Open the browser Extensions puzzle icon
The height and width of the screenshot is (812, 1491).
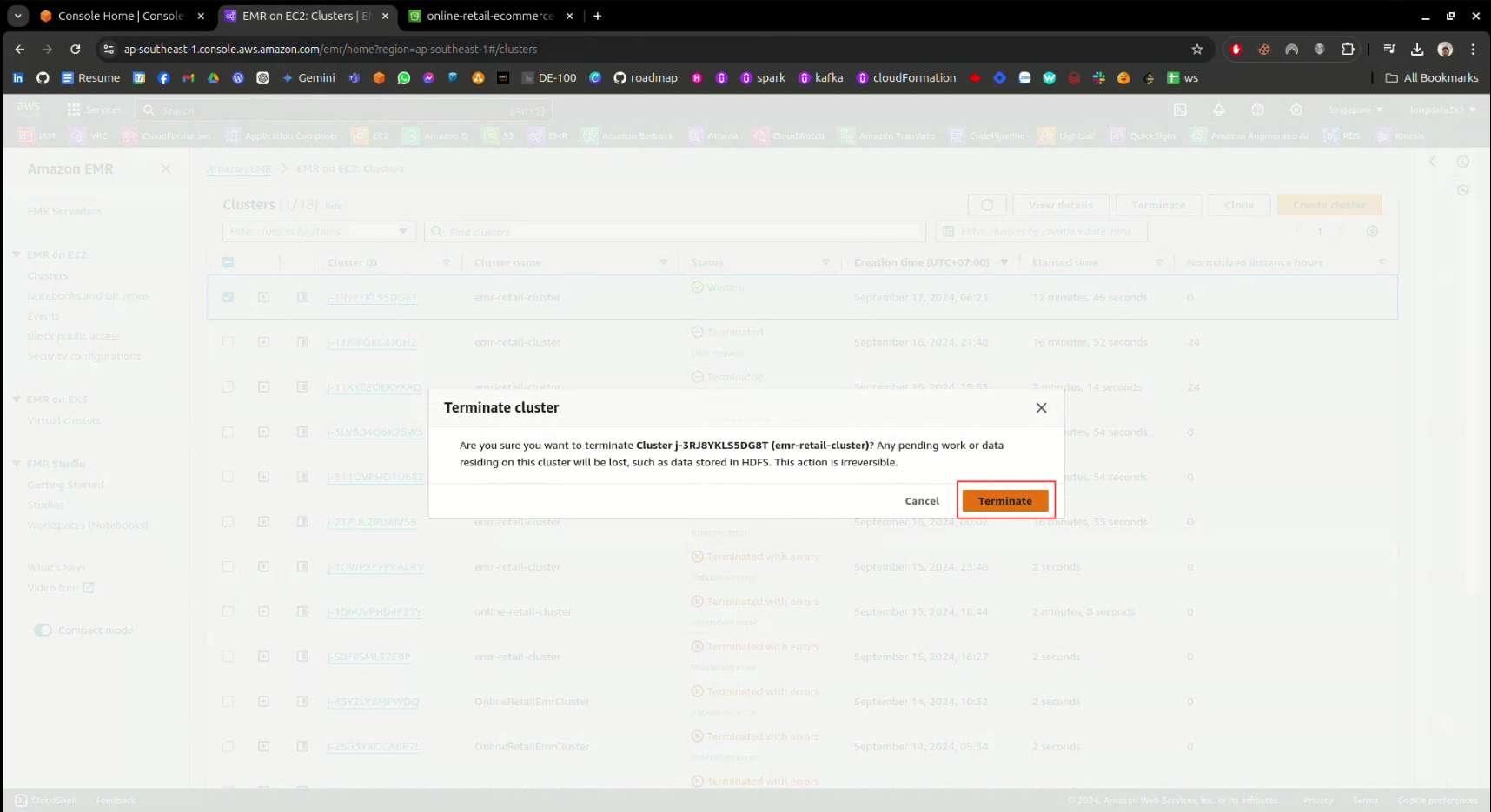point(1348,50)
